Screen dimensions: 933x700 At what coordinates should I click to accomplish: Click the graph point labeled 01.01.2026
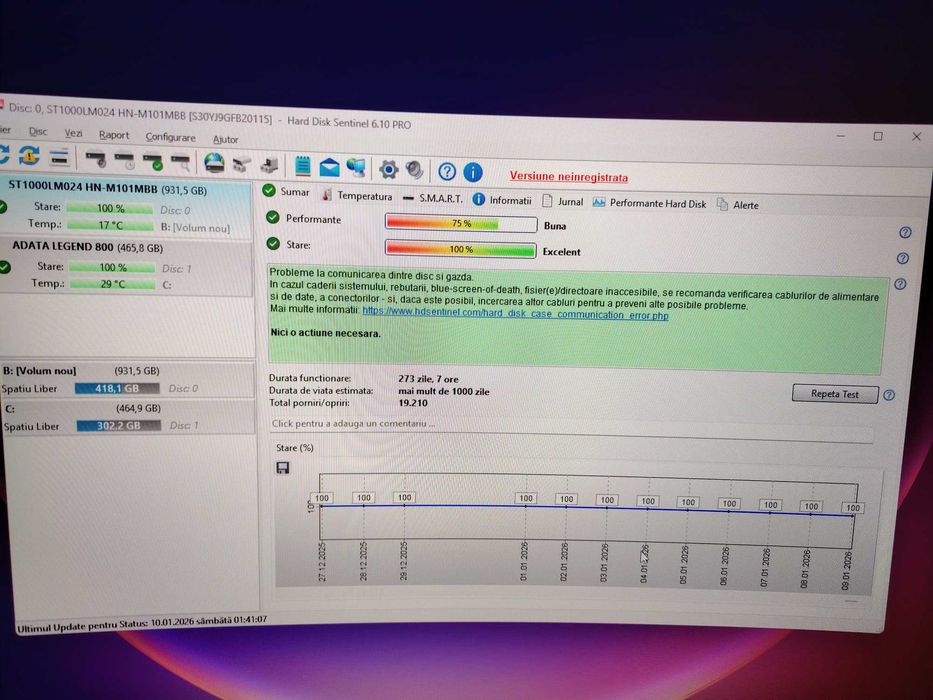coord(525,507)
